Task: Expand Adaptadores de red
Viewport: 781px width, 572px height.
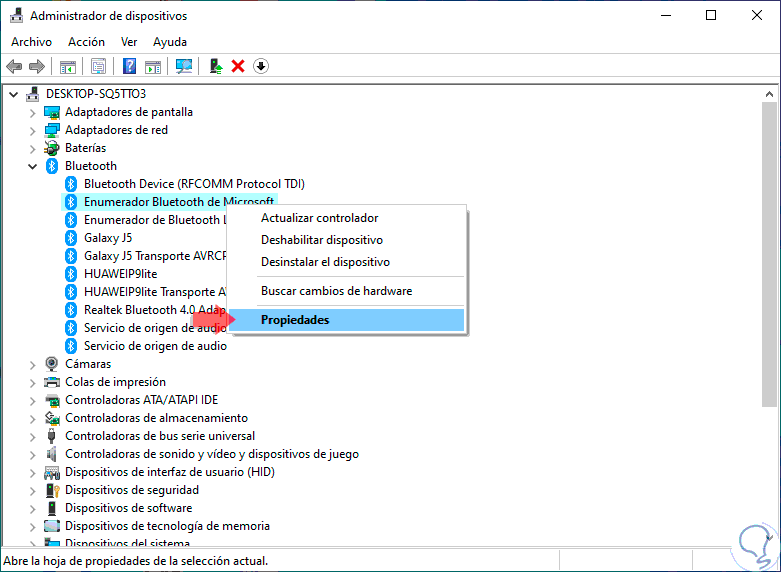Action: click(33, 131)
